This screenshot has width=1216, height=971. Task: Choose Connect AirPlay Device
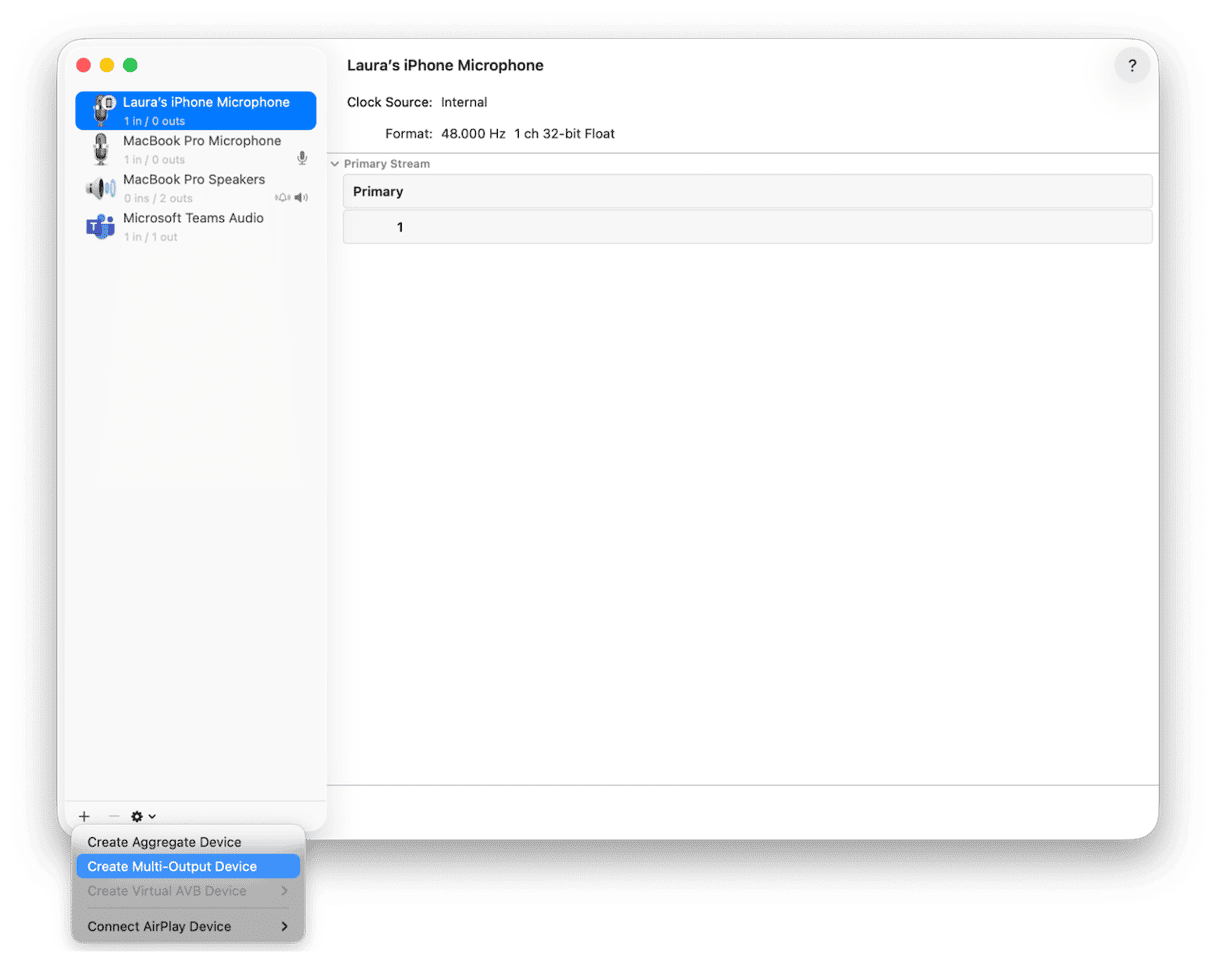tap(188, 926)
